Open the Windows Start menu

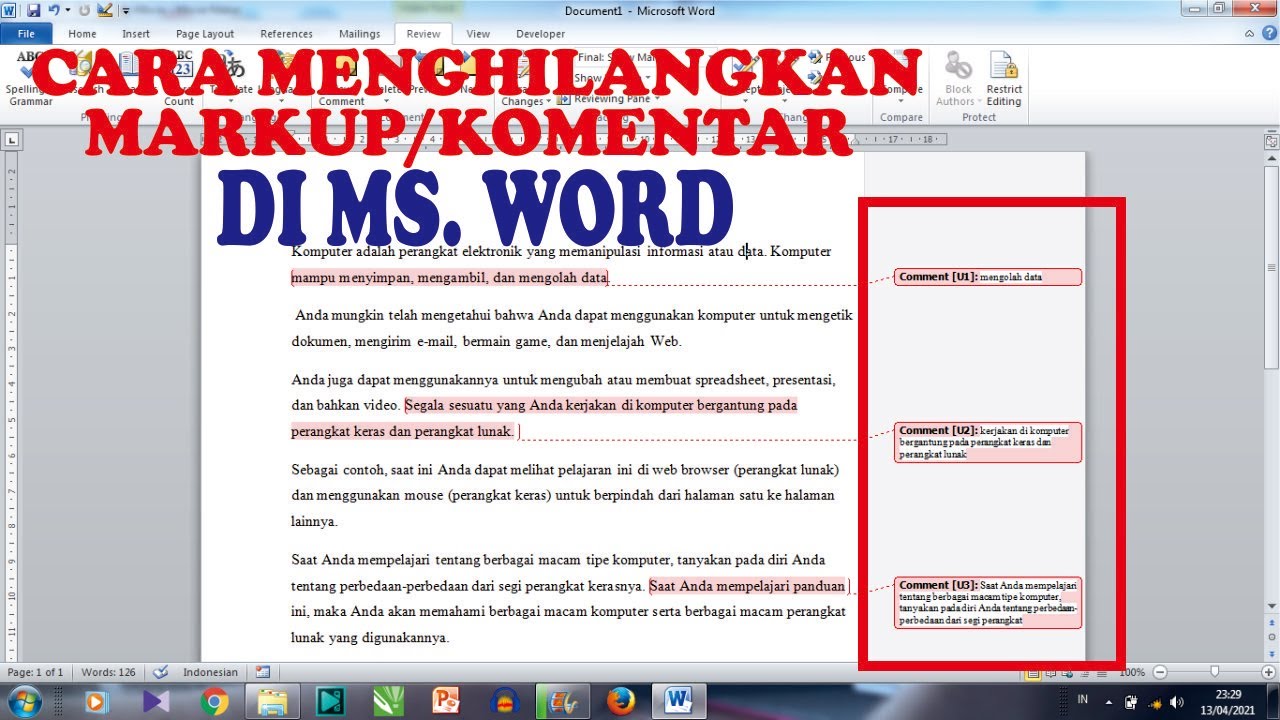26,701
